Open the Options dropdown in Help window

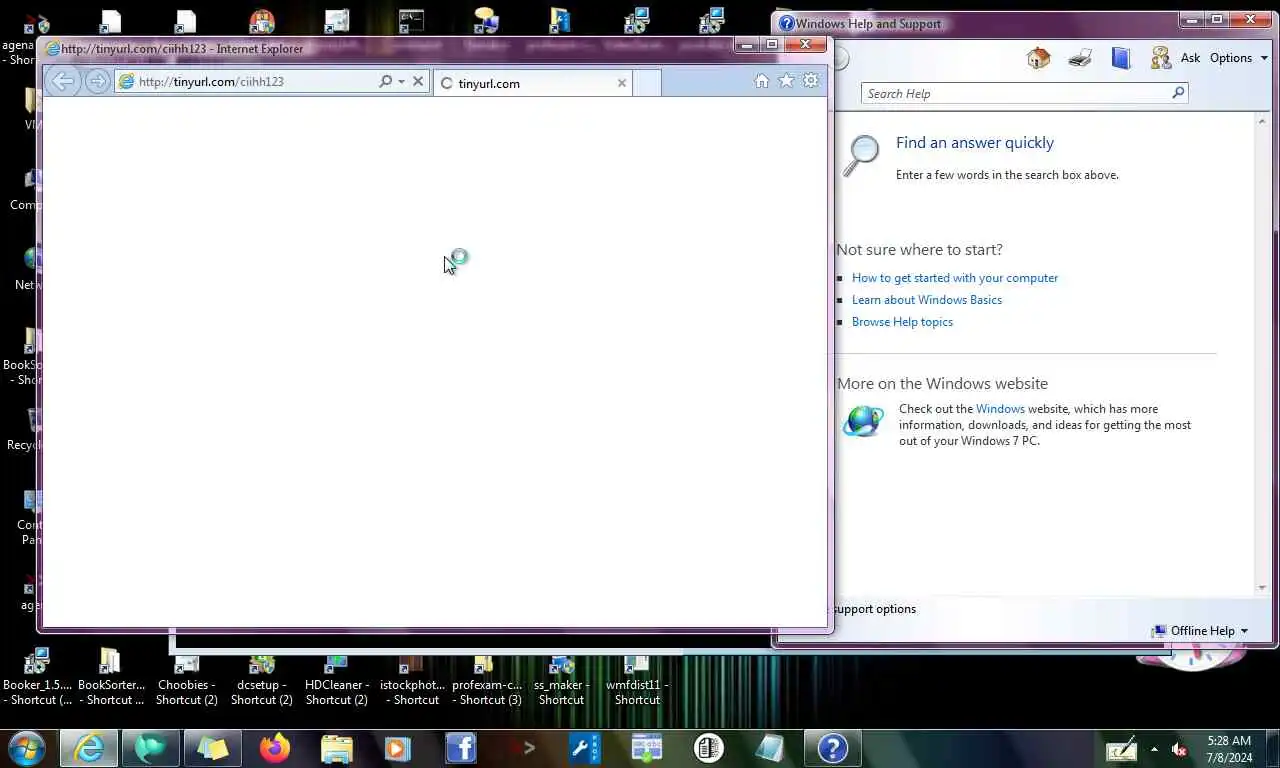(x=1238, y=58)
